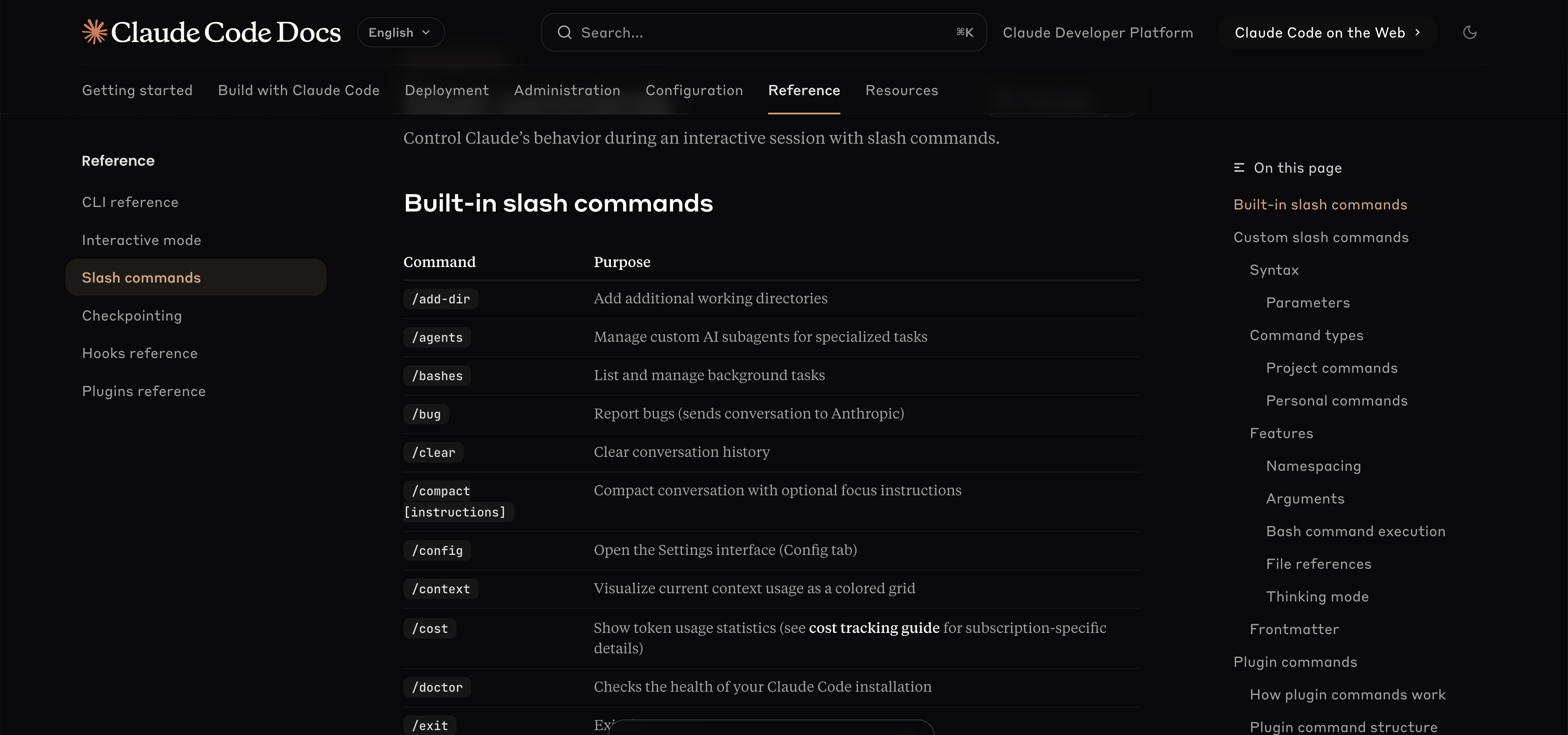
Task: Follow the cost tracking guide link
Action: (x=873, y=627)
